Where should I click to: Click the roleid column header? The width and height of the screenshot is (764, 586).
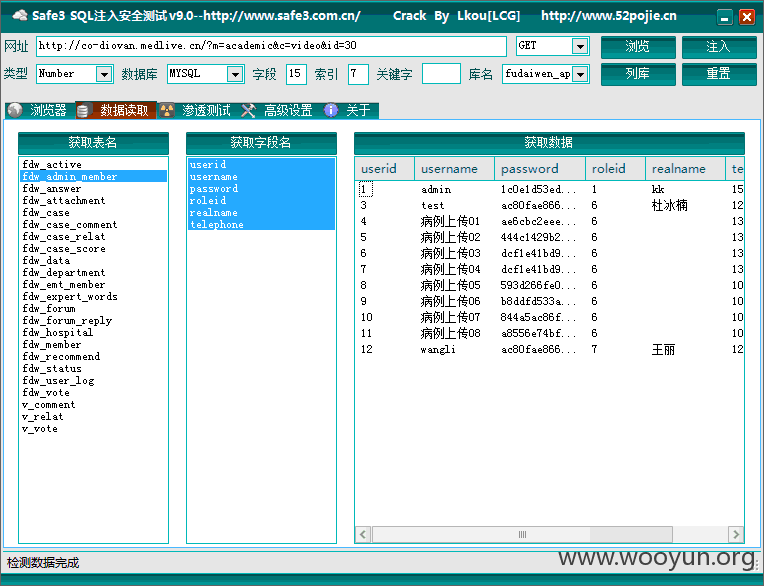pyautogui.click(x=615, y=169)
